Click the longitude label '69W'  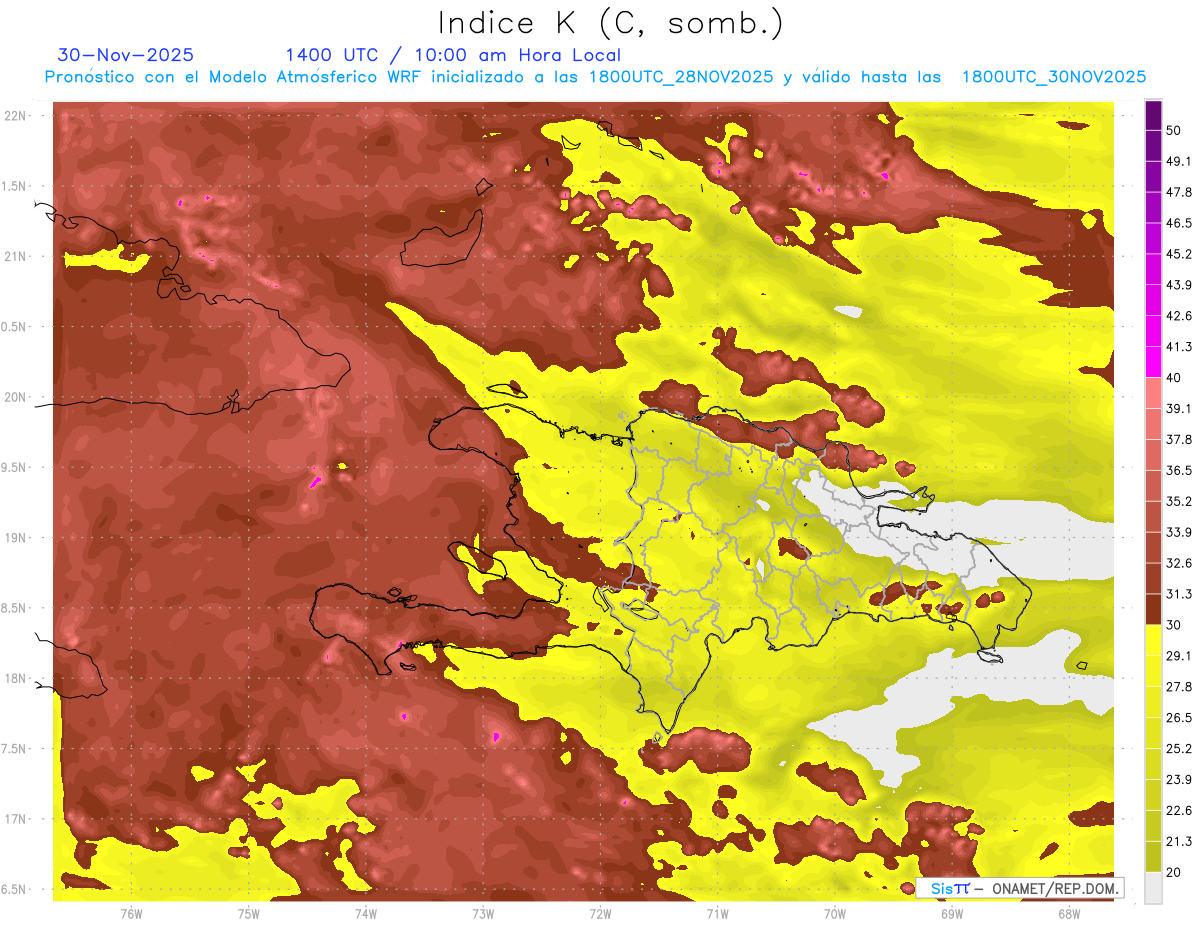coord(952,913)
